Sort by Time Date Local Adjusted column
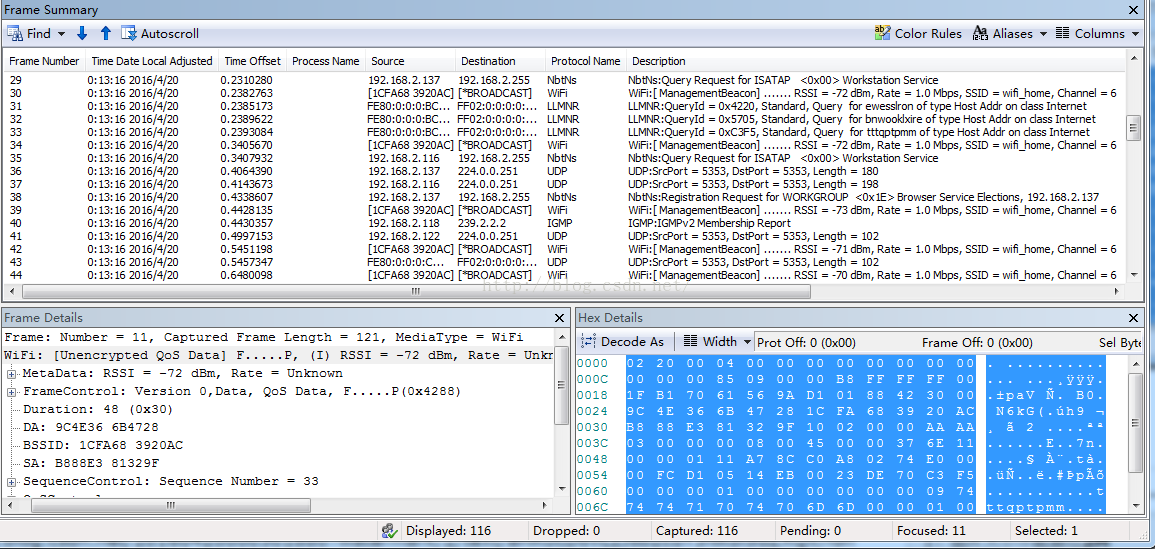 [x=152, y=61]
